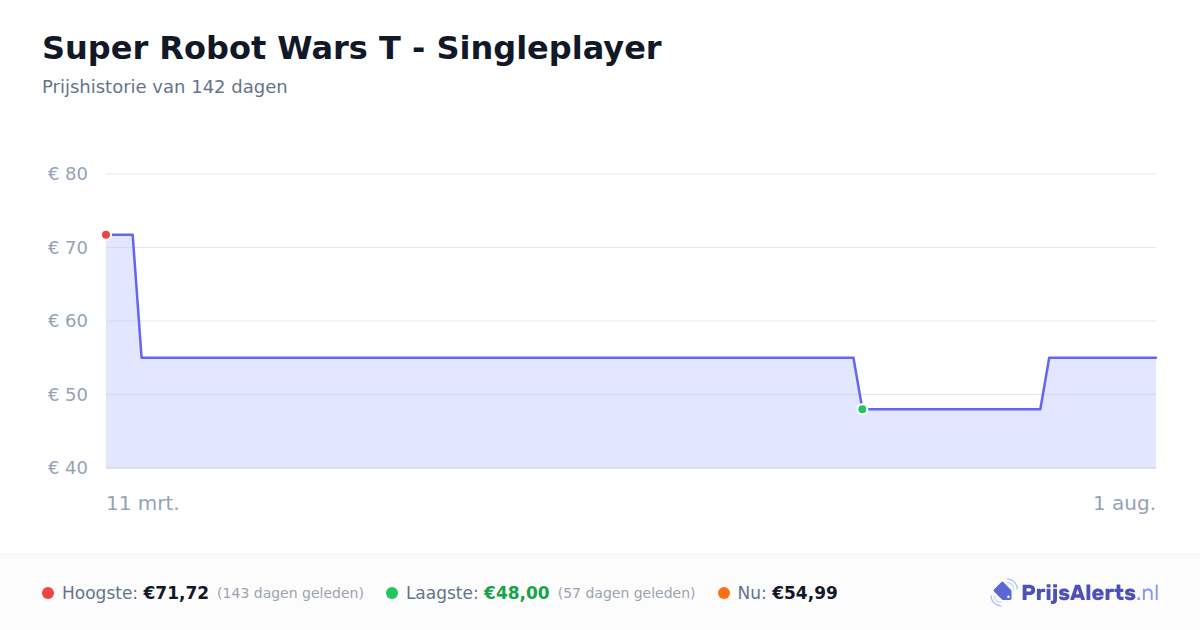1200x630 pixels.
Task: Click the green lowest-price dot on chart
Action: point(862,409)
